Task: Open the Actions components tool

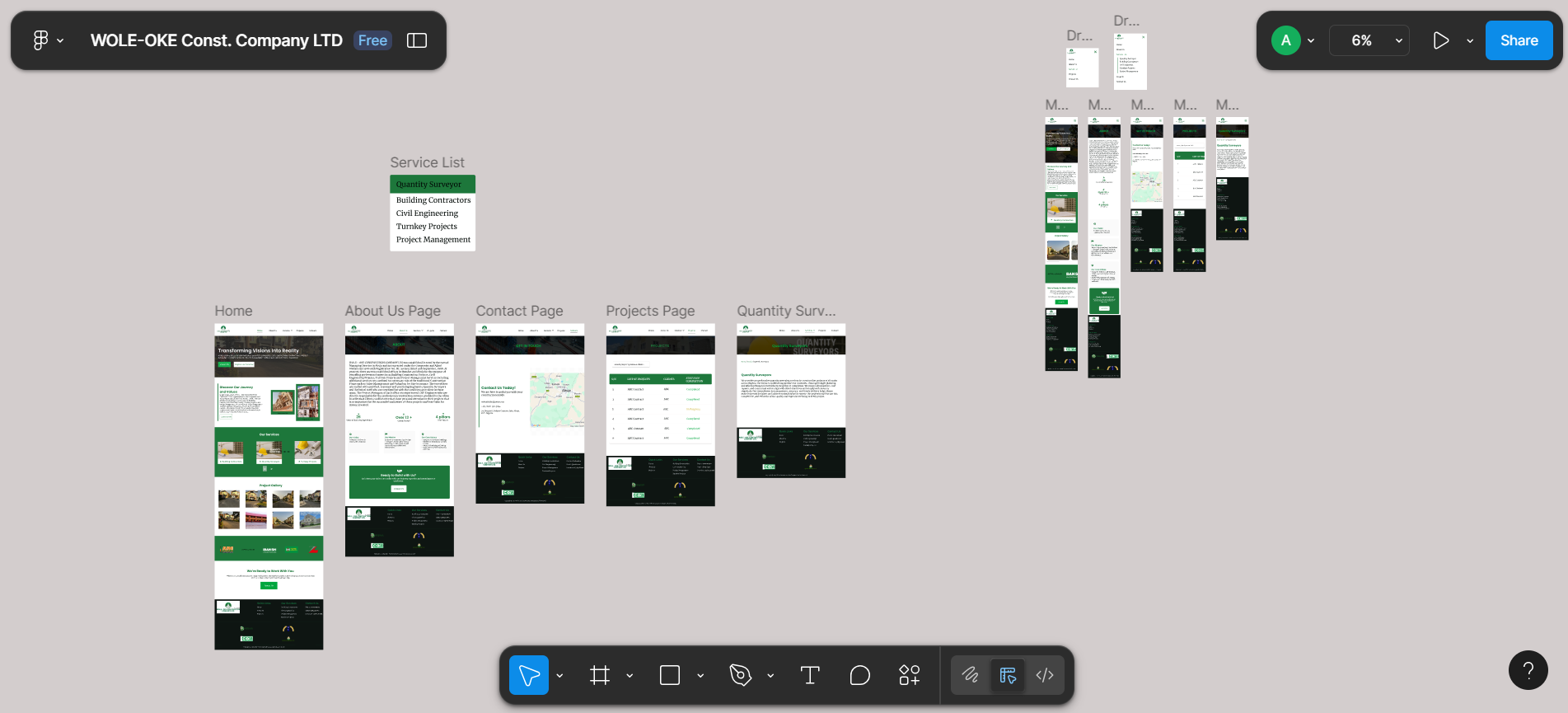Action: 909,675
